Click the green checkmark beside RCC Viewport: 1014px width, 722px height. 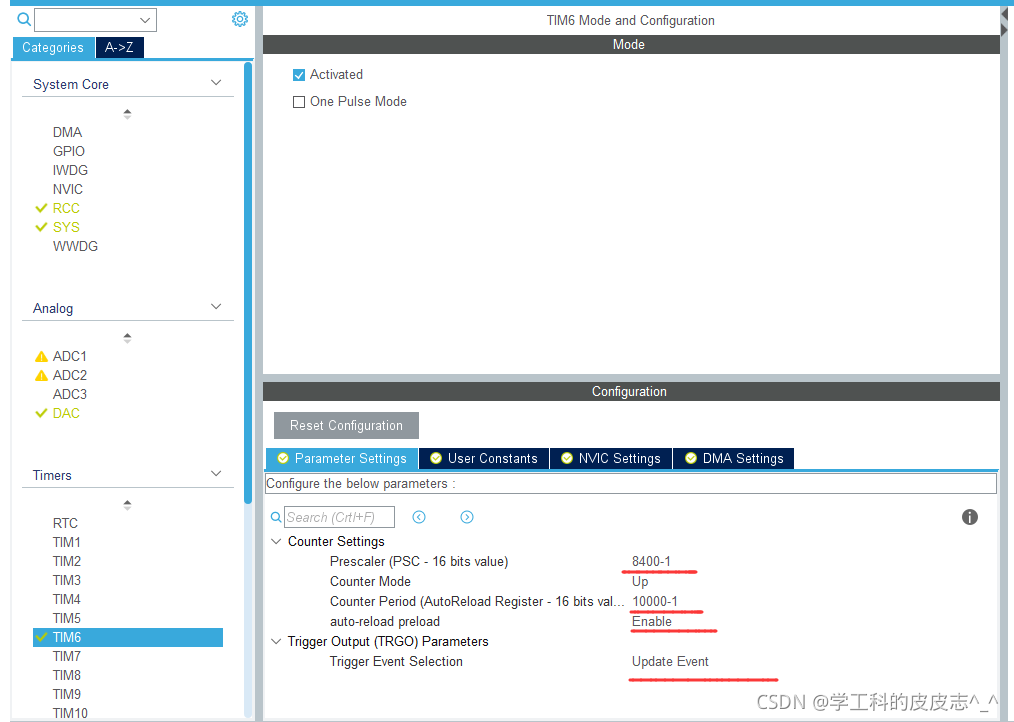[41, 208]
